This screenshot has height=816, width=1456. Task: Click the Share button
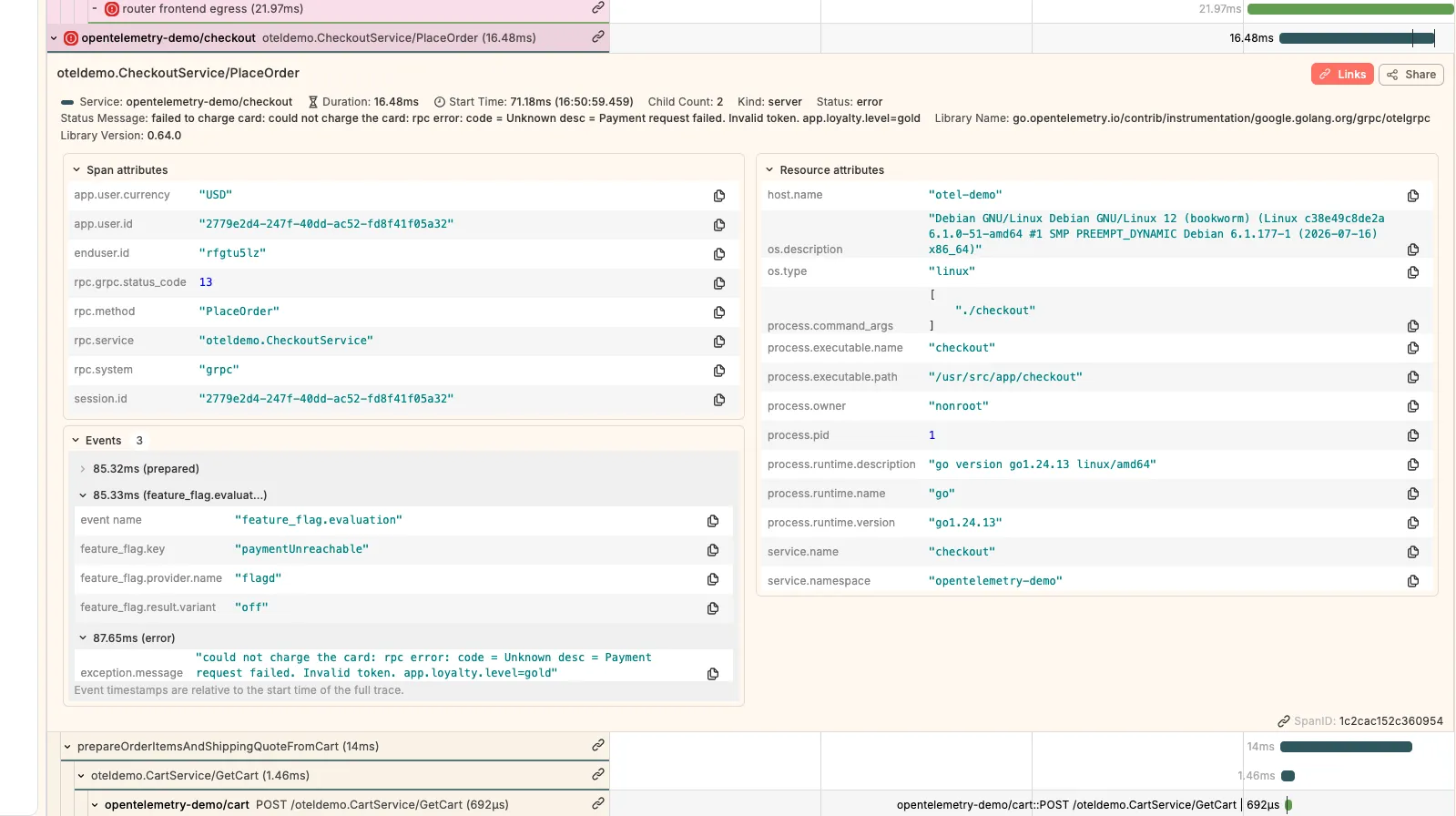tap(1411, 75)
